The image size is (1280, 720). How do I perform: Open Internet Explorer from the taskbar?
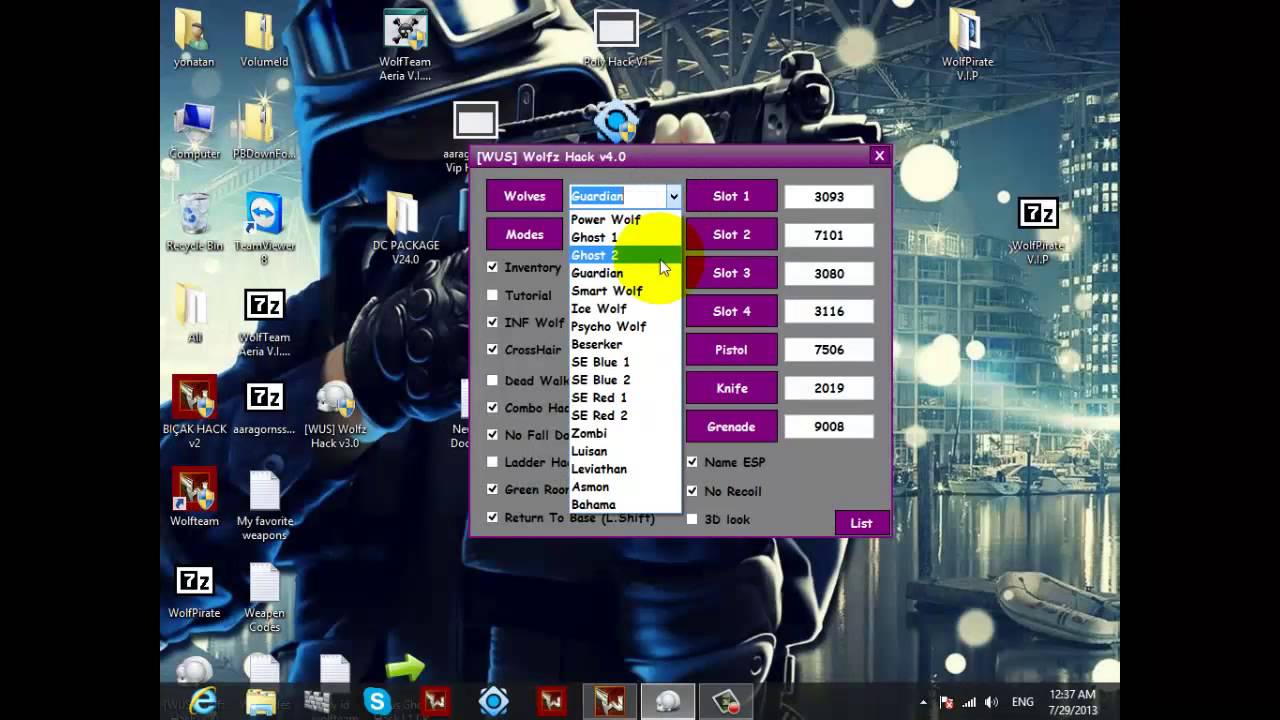pos(203,702)
